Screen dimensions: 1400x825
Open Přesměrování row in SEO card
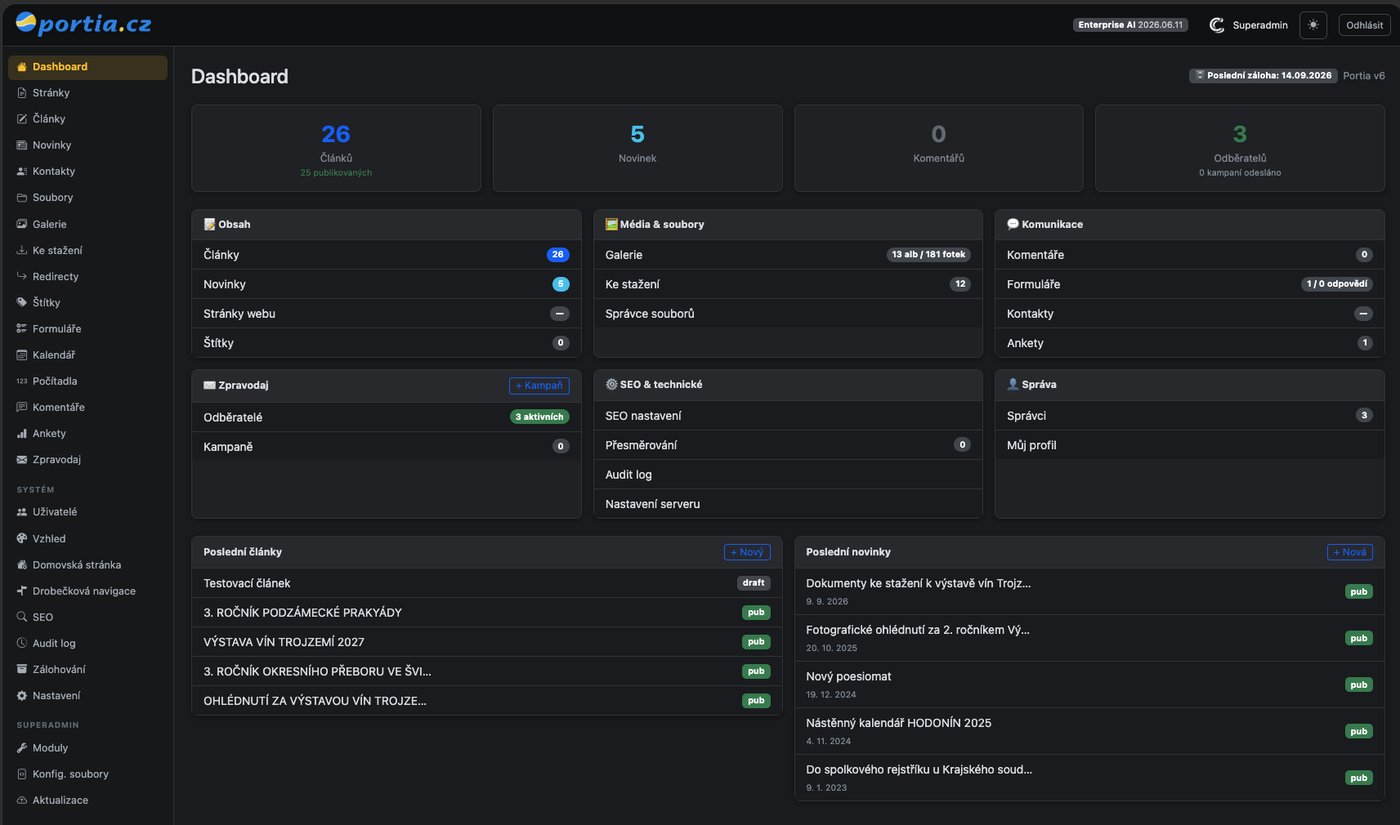point(788,445)
